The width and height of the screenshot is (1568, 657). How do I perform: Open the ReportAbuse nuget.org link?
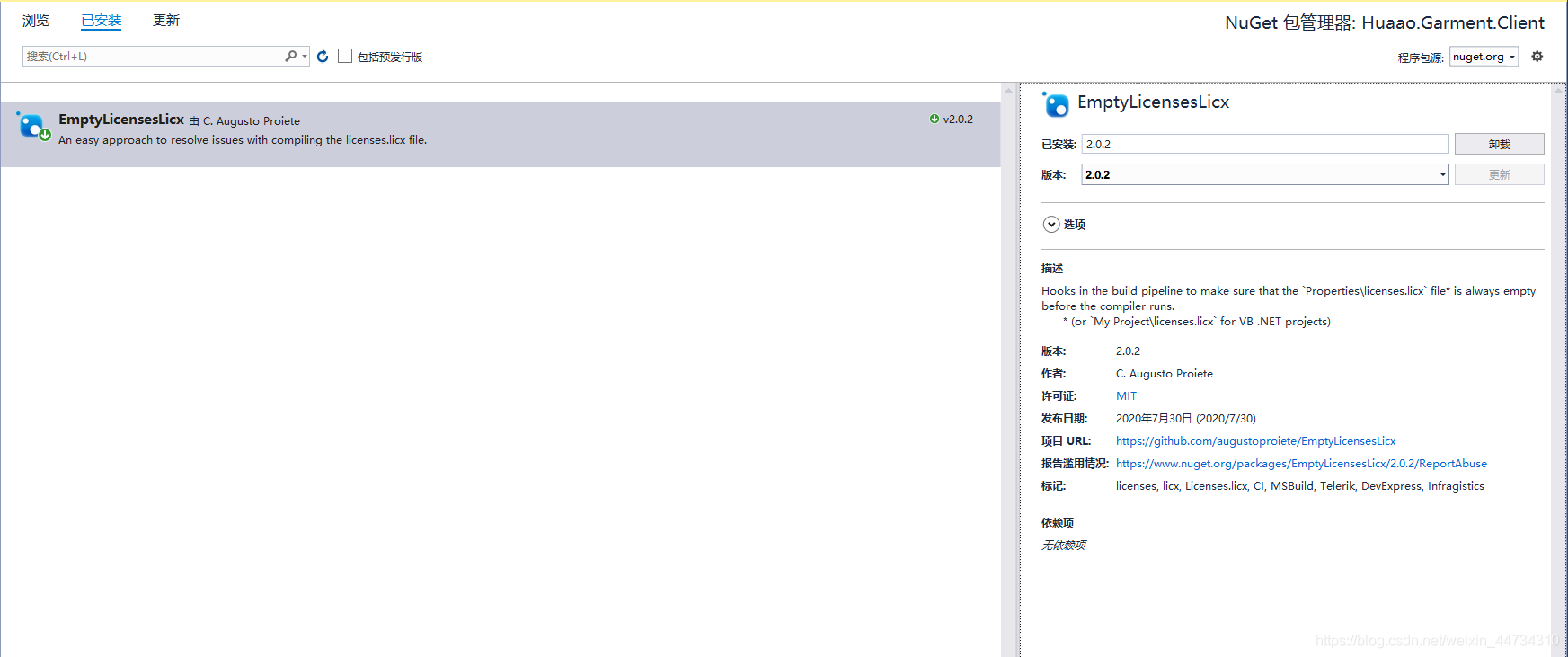click(1301, 463)
